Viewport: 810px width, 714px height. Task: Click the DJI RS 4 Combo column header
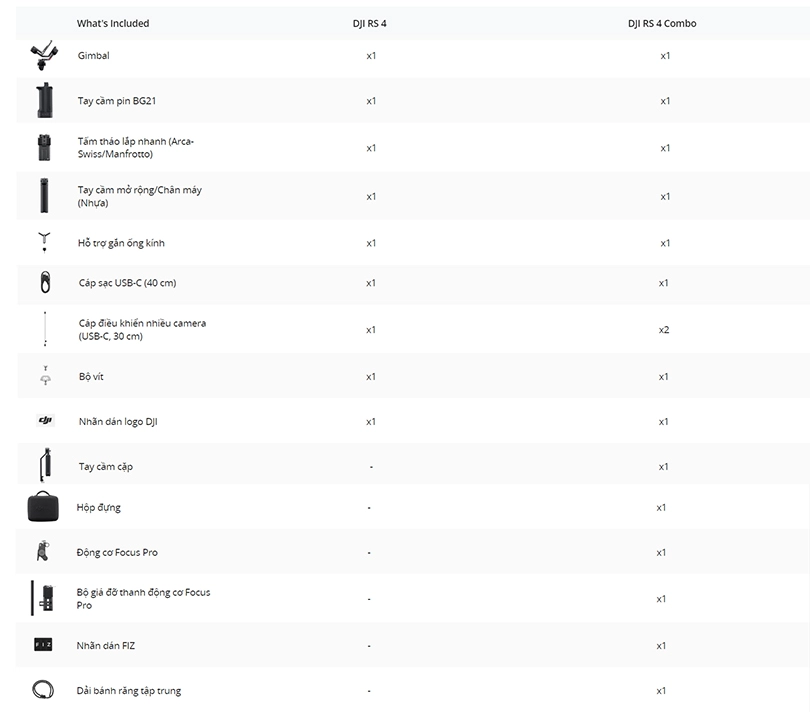(x=662, y=23)
